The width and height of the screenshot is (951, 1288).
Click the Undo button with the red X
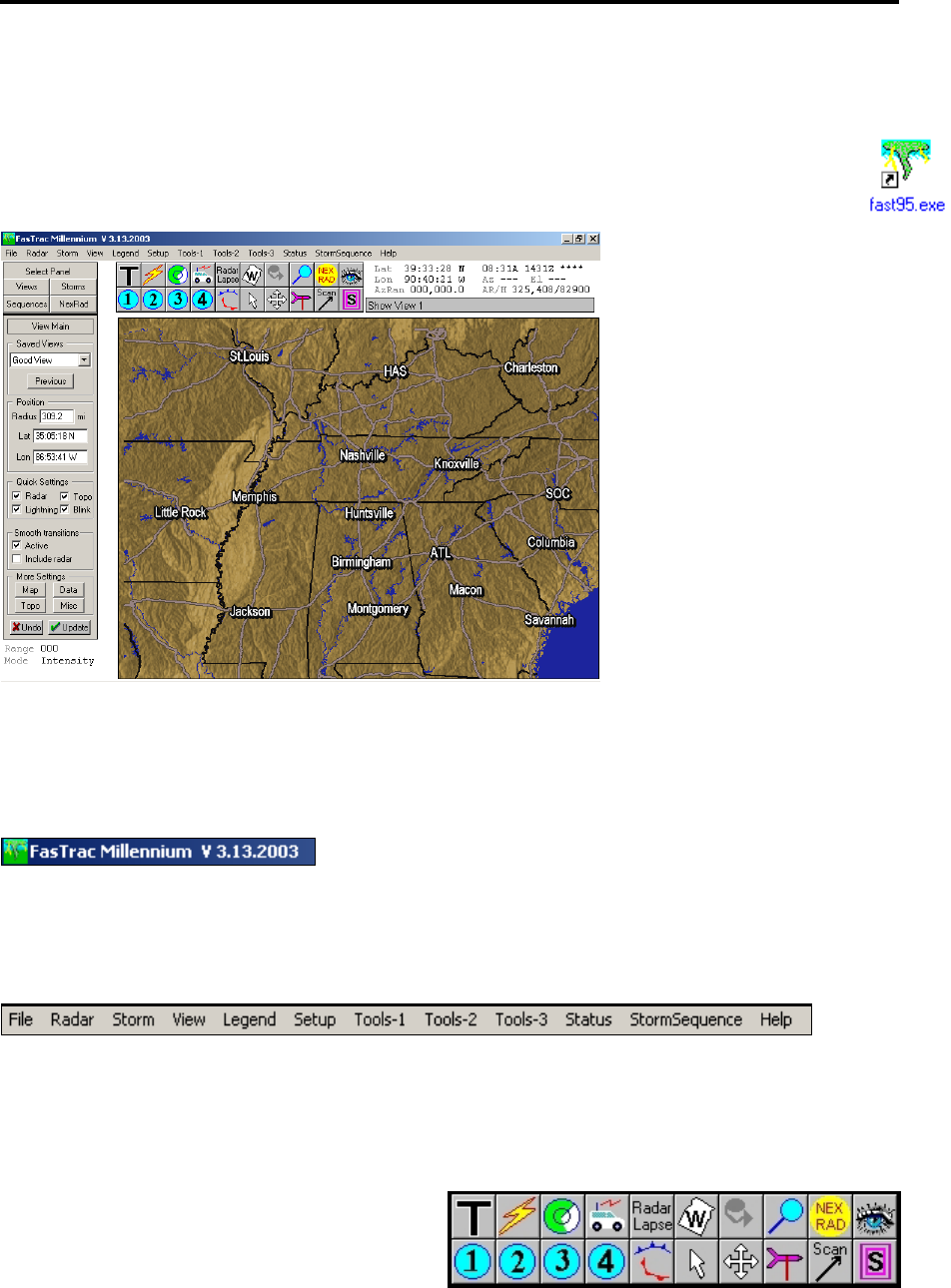27,628
